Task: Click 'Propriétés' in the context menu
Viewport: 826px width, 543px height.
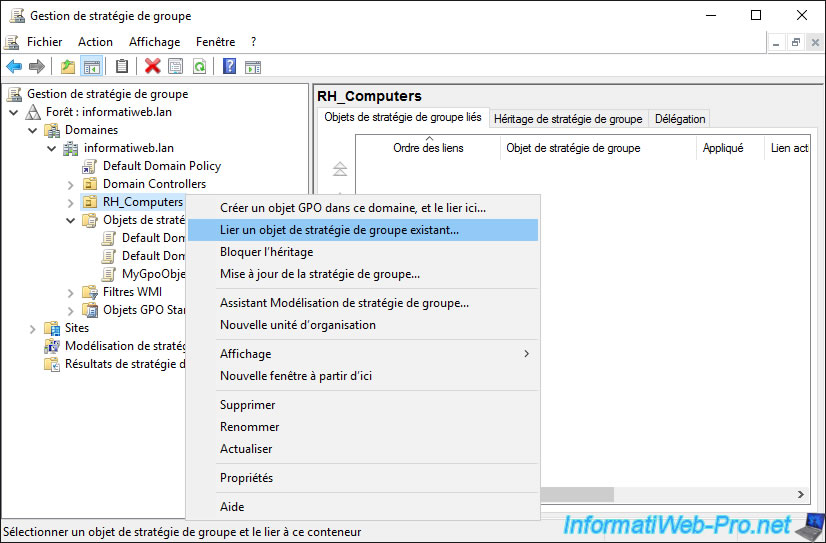Action: point(246,478)
